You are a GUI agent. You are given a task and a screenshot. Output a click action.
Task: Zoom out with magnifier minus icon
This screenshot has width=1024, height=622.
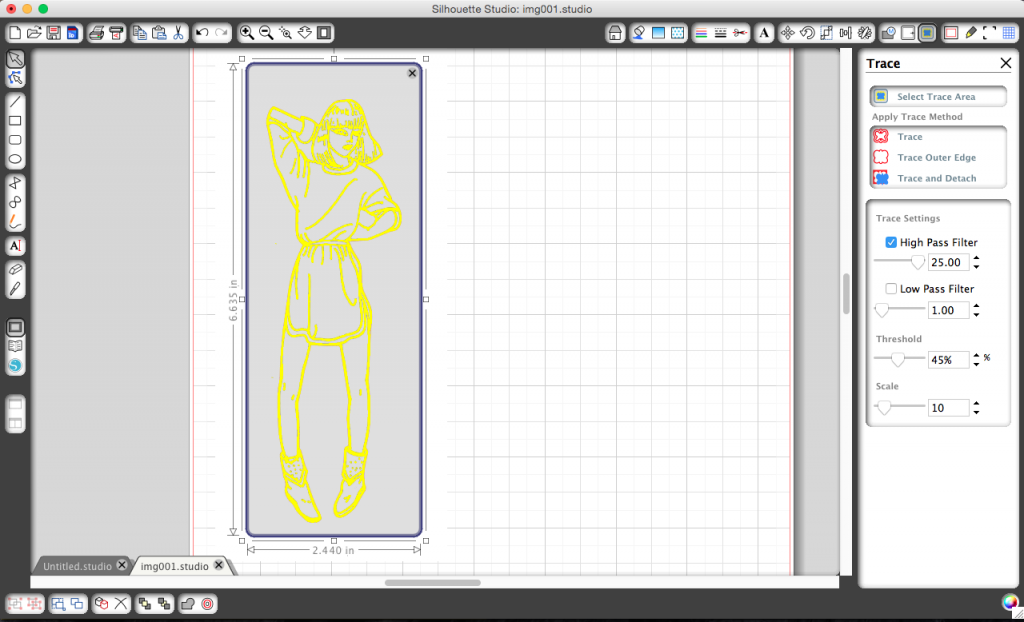click(266, 33)
